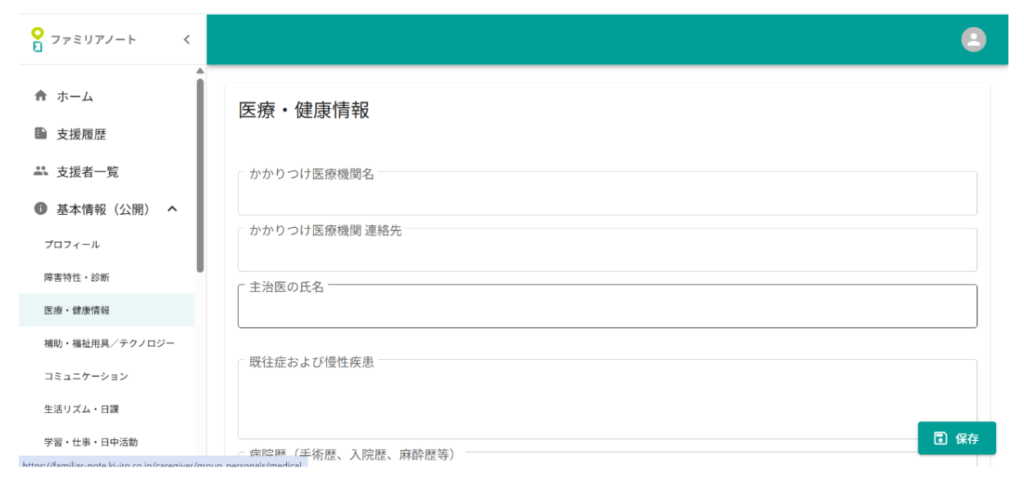
Task: Open プロフィール in the sidebar
Action: pyautogui.click(x=72, y=245)
